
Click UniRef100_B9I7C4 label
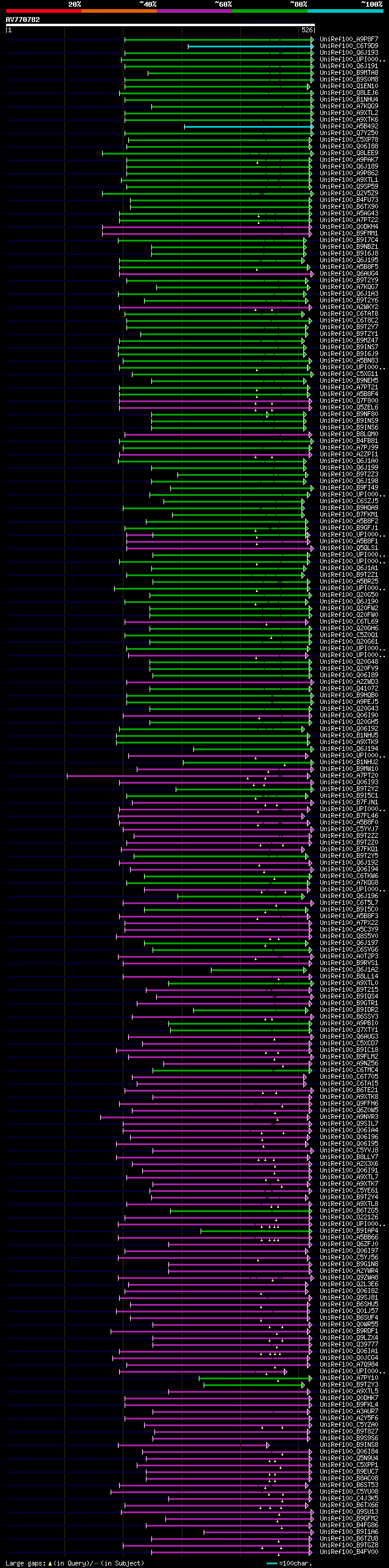click(349, 240)
